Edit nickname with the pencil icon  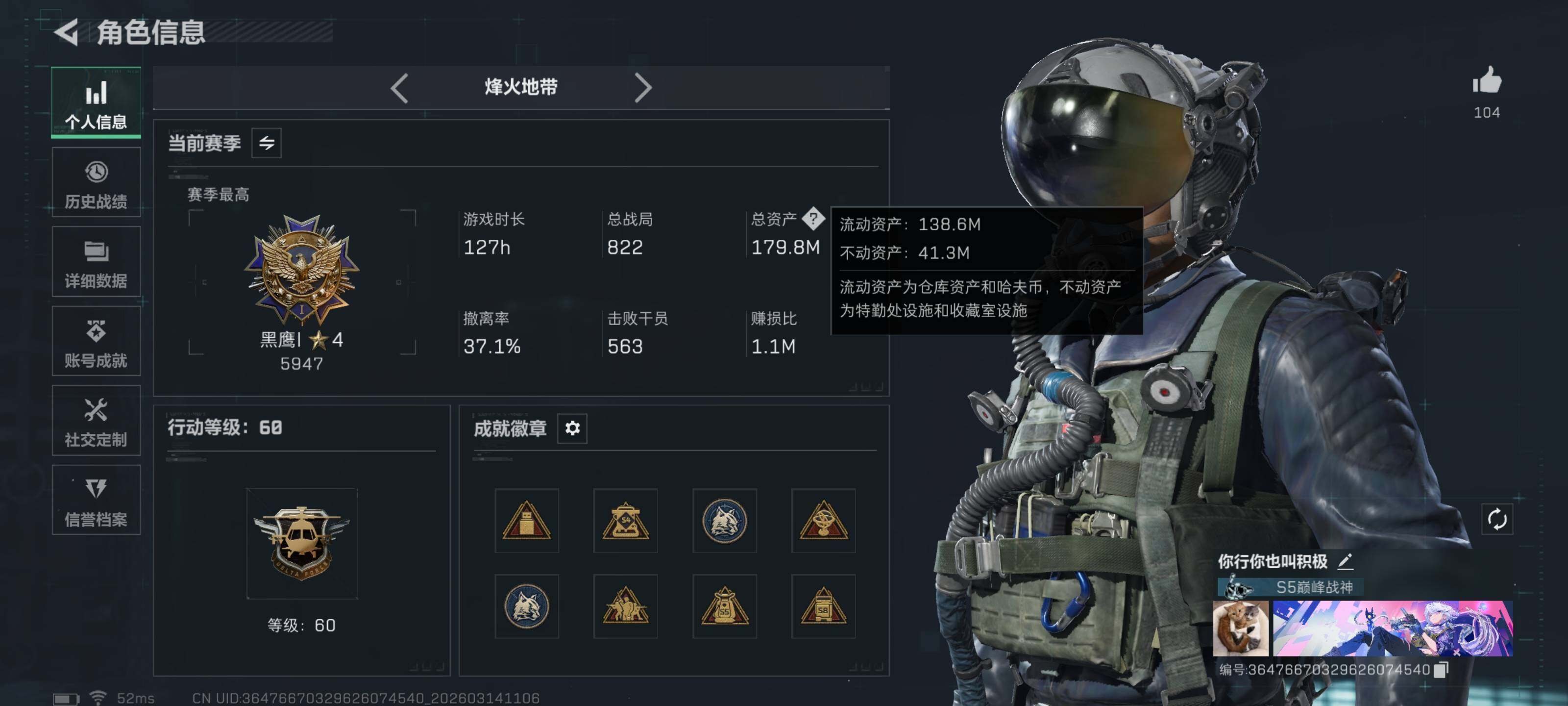pyautogui.click(x=1345, y=560)
